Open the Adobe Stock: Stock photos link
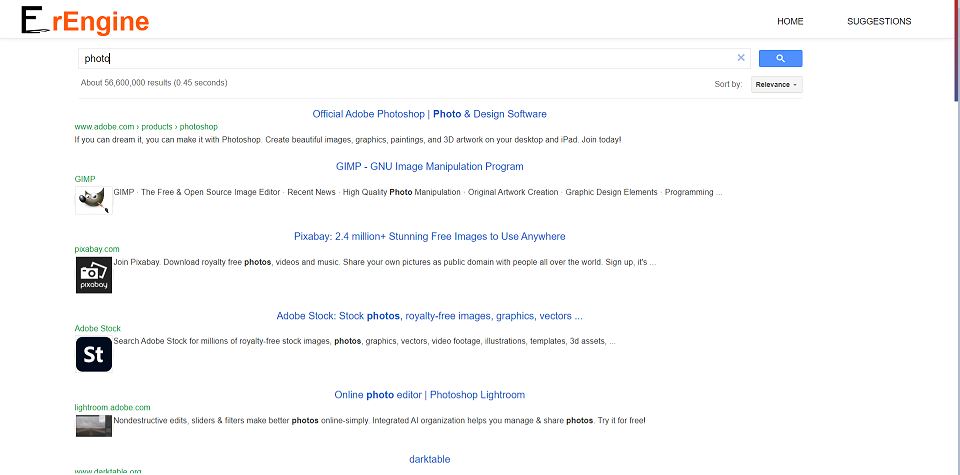 [429, 316]
